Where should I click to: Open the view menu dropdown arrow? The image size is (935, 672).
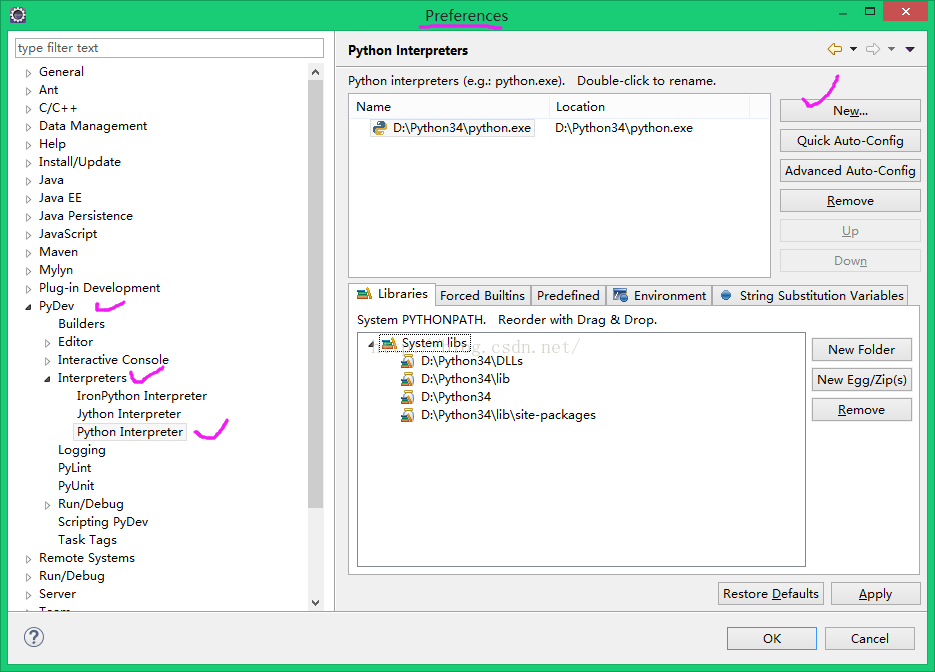[910, 49]
